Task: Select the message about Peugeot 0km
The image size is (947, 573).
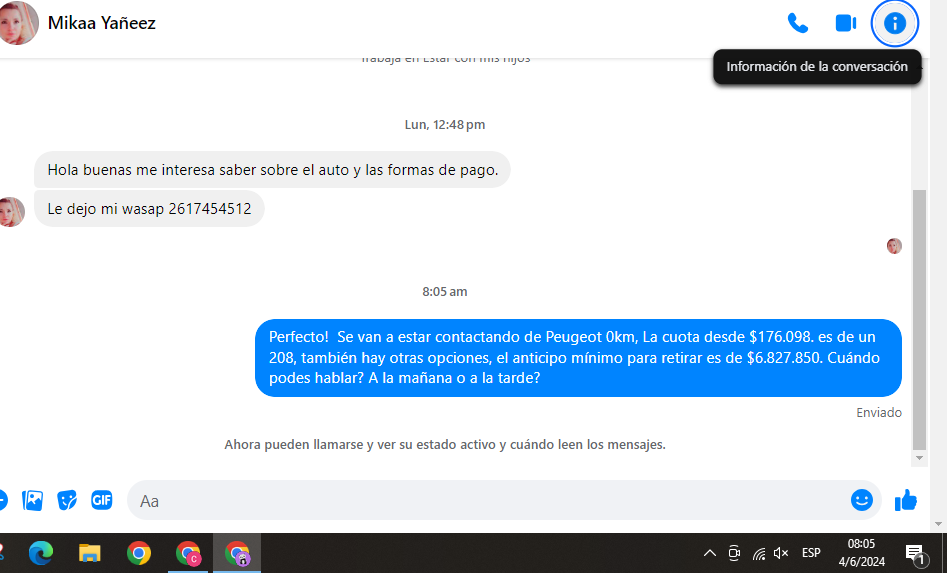Action: coord(578,358)
